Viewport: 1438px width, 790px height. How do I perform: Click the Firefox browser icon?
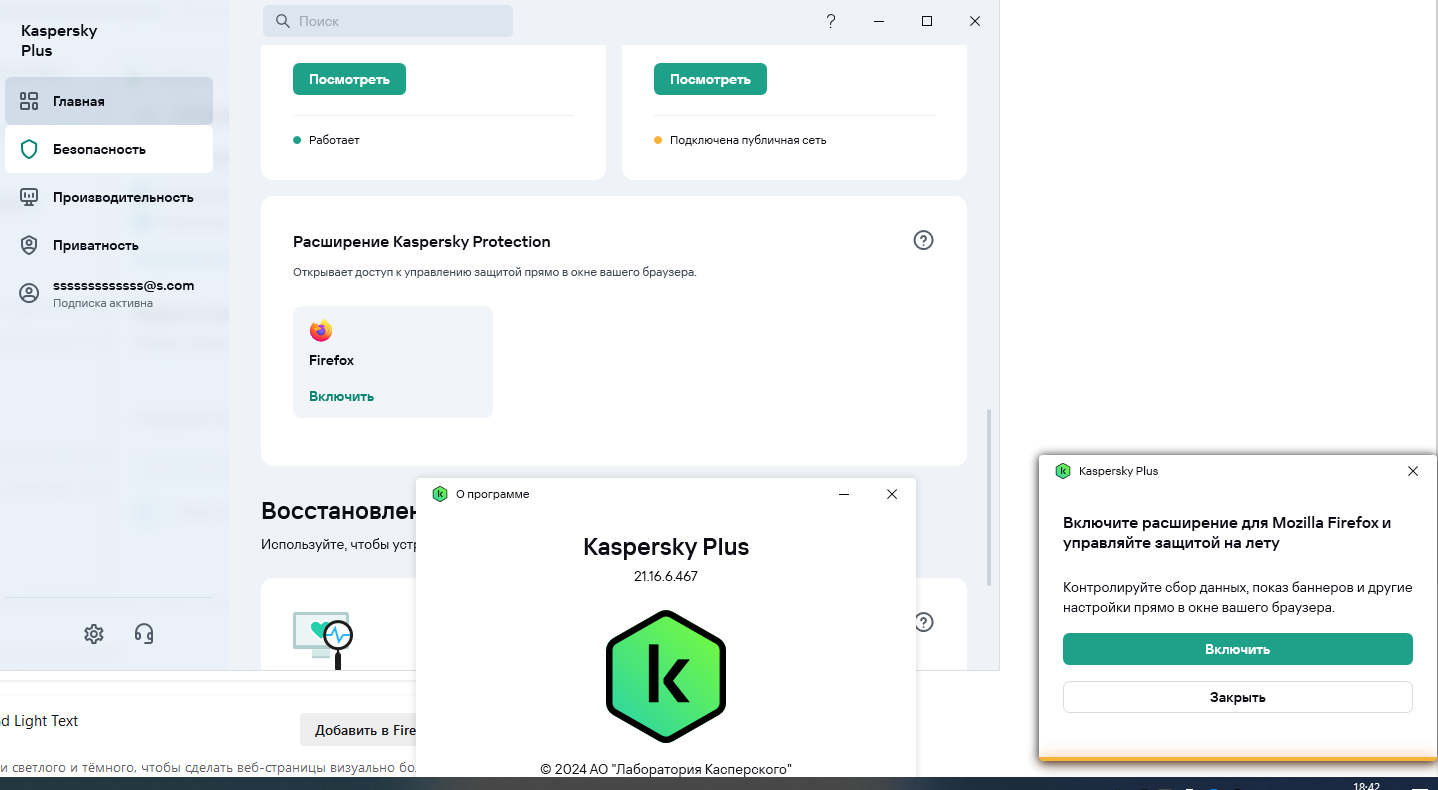[x=321, y=331]
